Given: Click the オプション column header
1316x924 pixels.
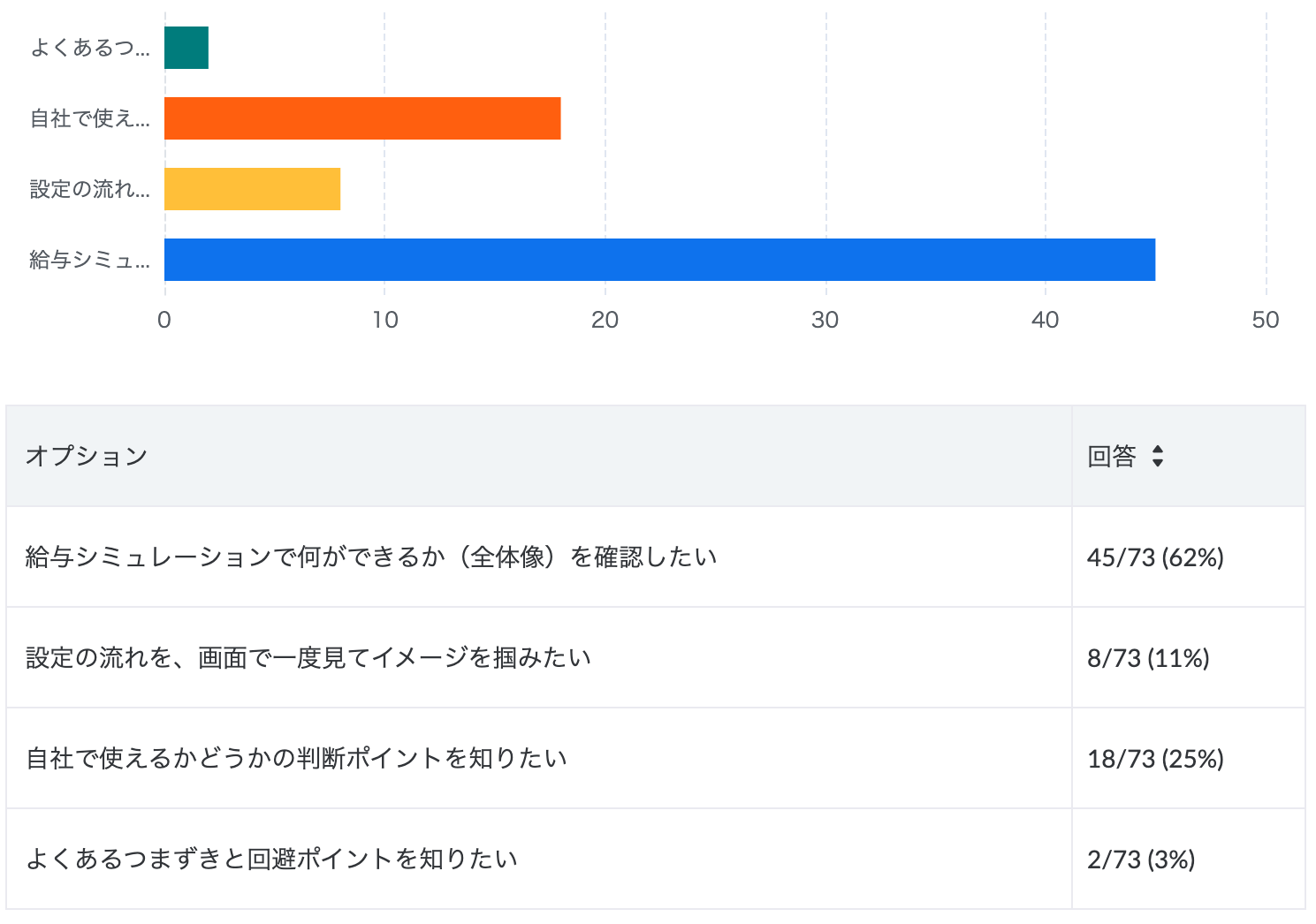Looking at the screenshot, I should tap(87, 457).
